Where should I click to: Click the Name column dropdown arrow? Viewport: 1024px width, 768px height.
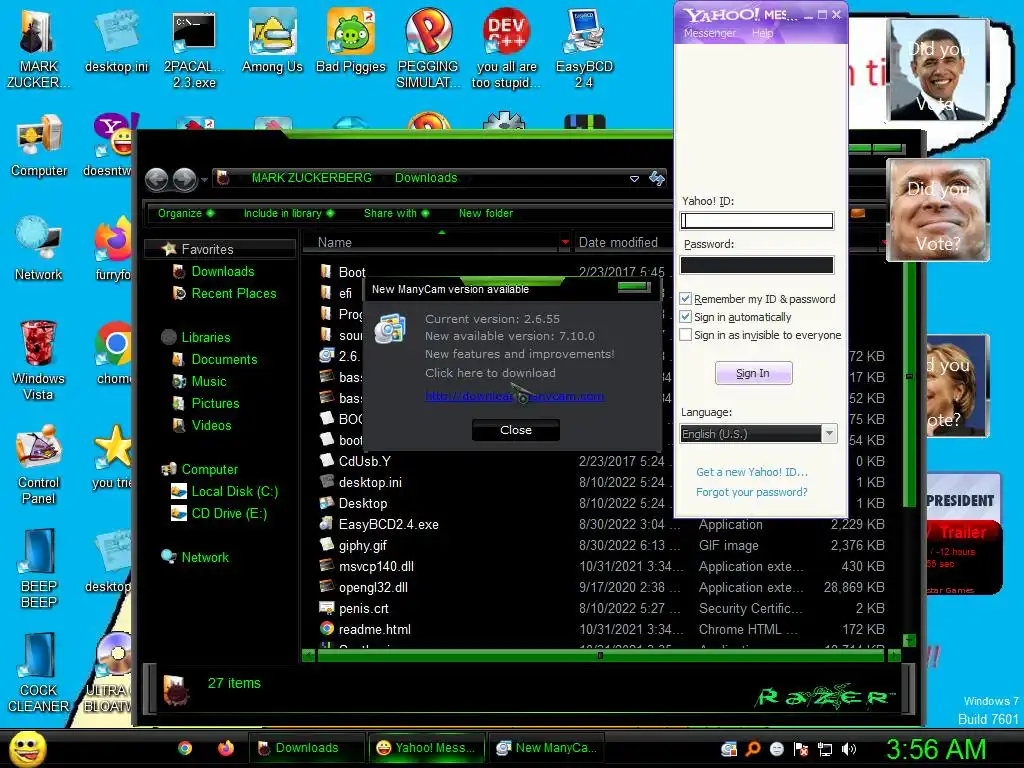click(565, 243)
